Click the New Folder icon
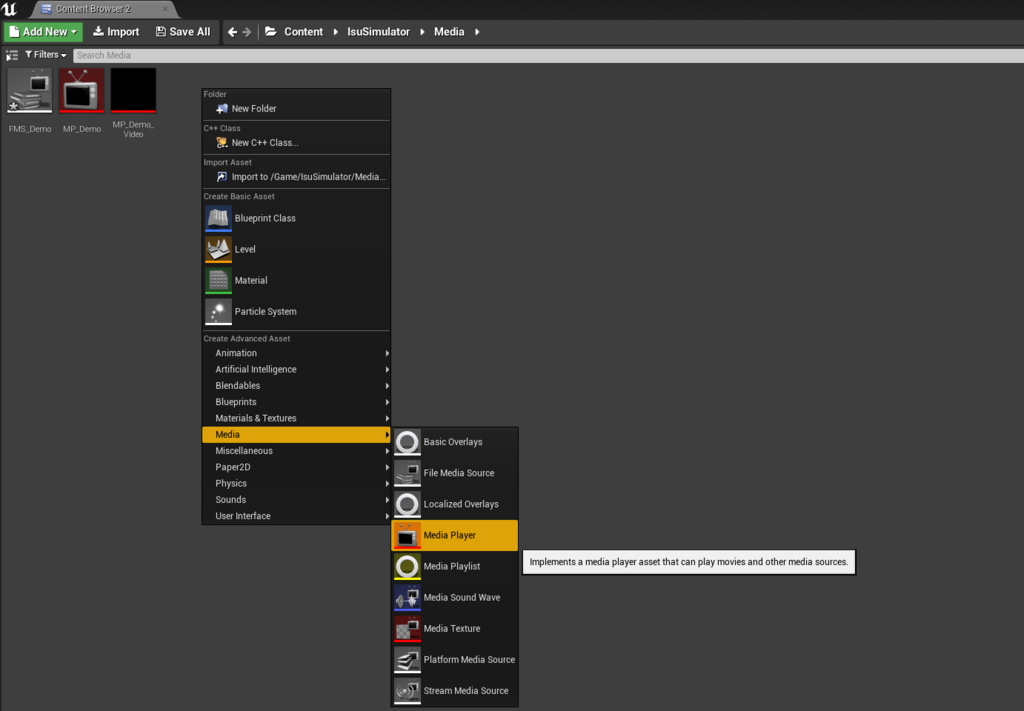 [x=222, y=108]
